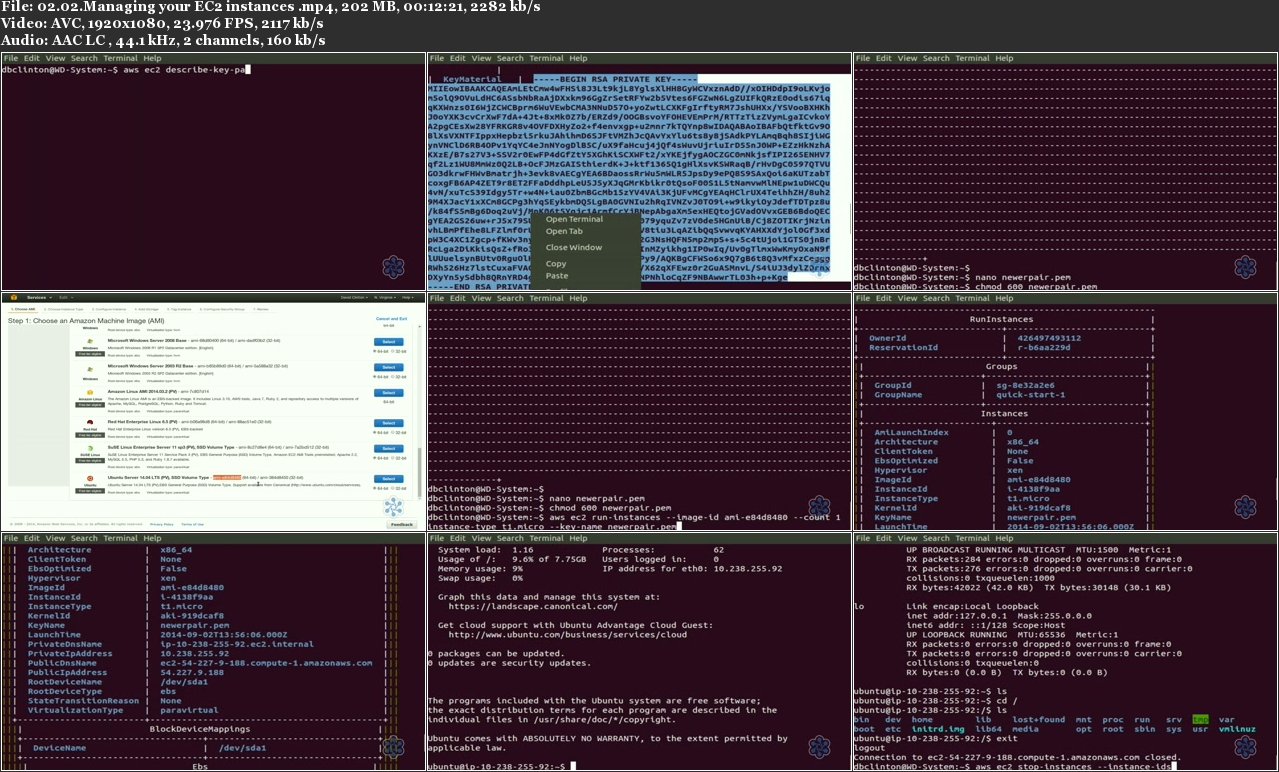Switch to the 3. Configure Instance step
This screenshot has height=772, width=1279.
pos(109,309)
